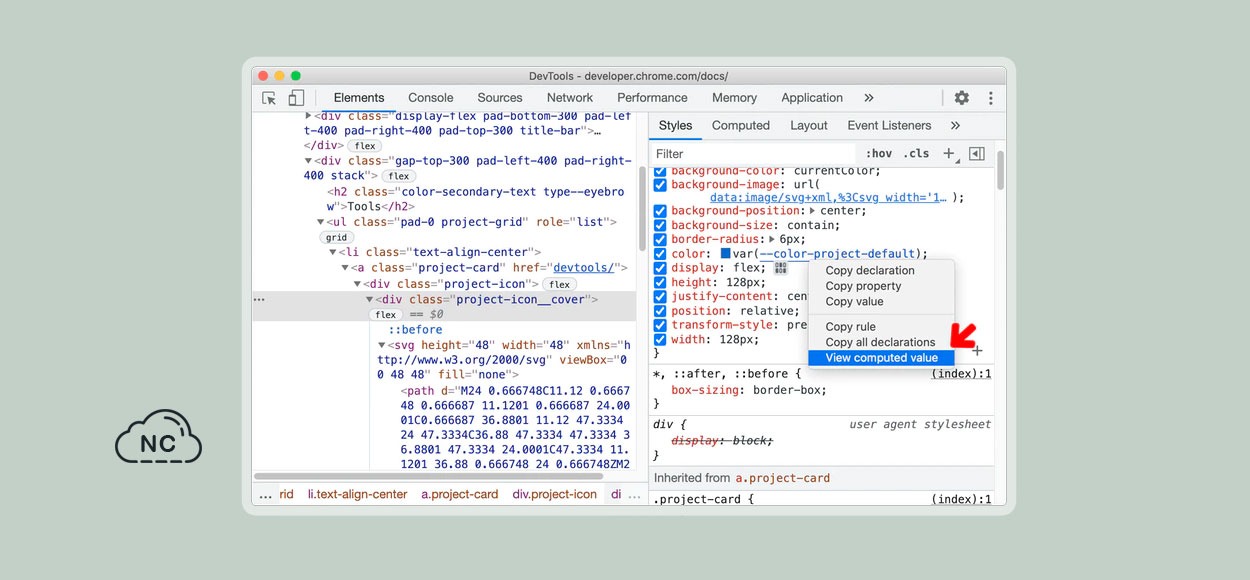Switch to the Computed tab
This screenshot has height=580, width=1250.
point(741,126)
